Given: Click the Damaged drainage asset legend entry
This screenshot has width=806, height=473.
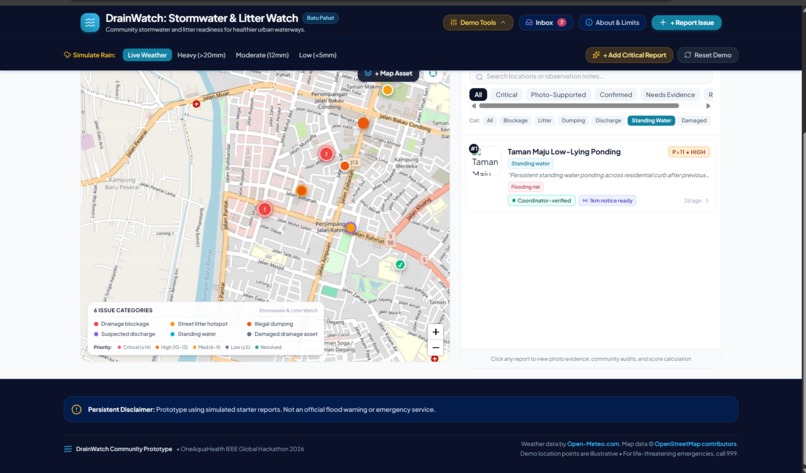Looking at the screenshot, I should (x=282, y=334).
